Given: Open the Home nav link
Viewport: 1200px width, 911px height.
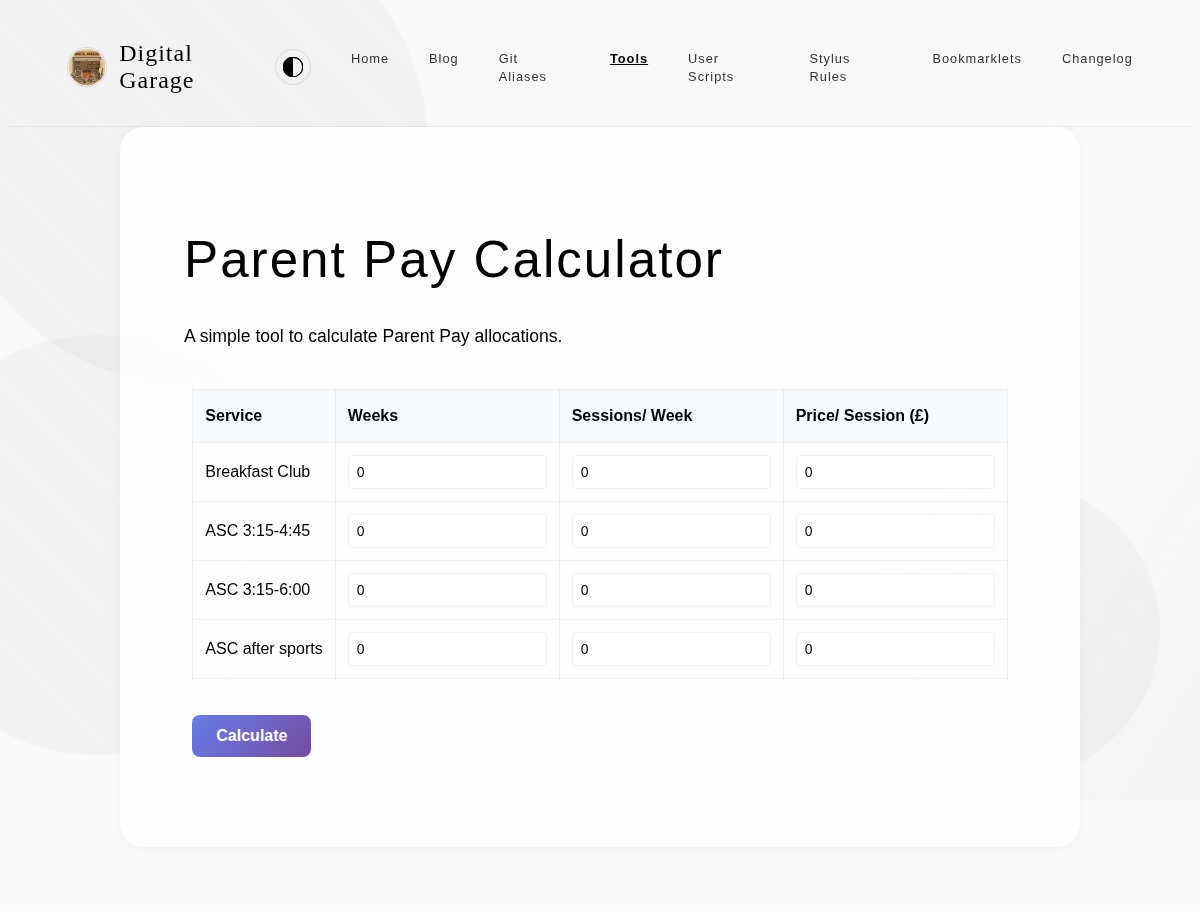Looking at the screenshot, I should click(x=370, y=59).
